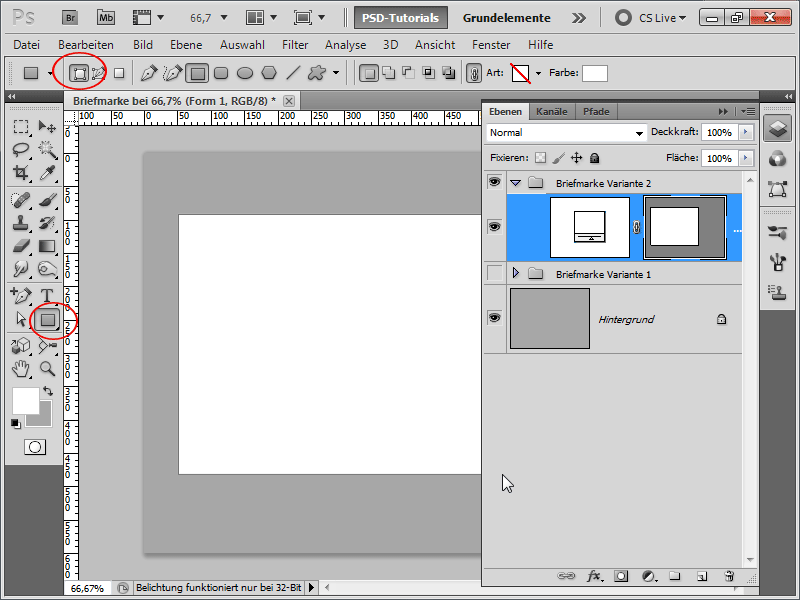This screenshot has height=600, width=800.
Task: Delete layer with trash icon
Action: click(729, 576)
